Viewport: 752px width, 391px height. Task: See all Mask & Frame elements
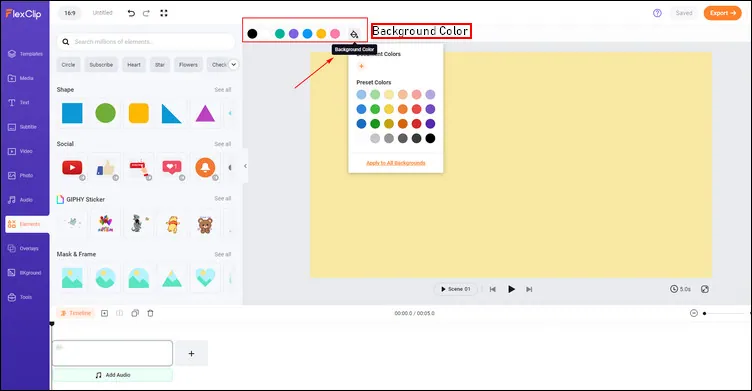223,254
